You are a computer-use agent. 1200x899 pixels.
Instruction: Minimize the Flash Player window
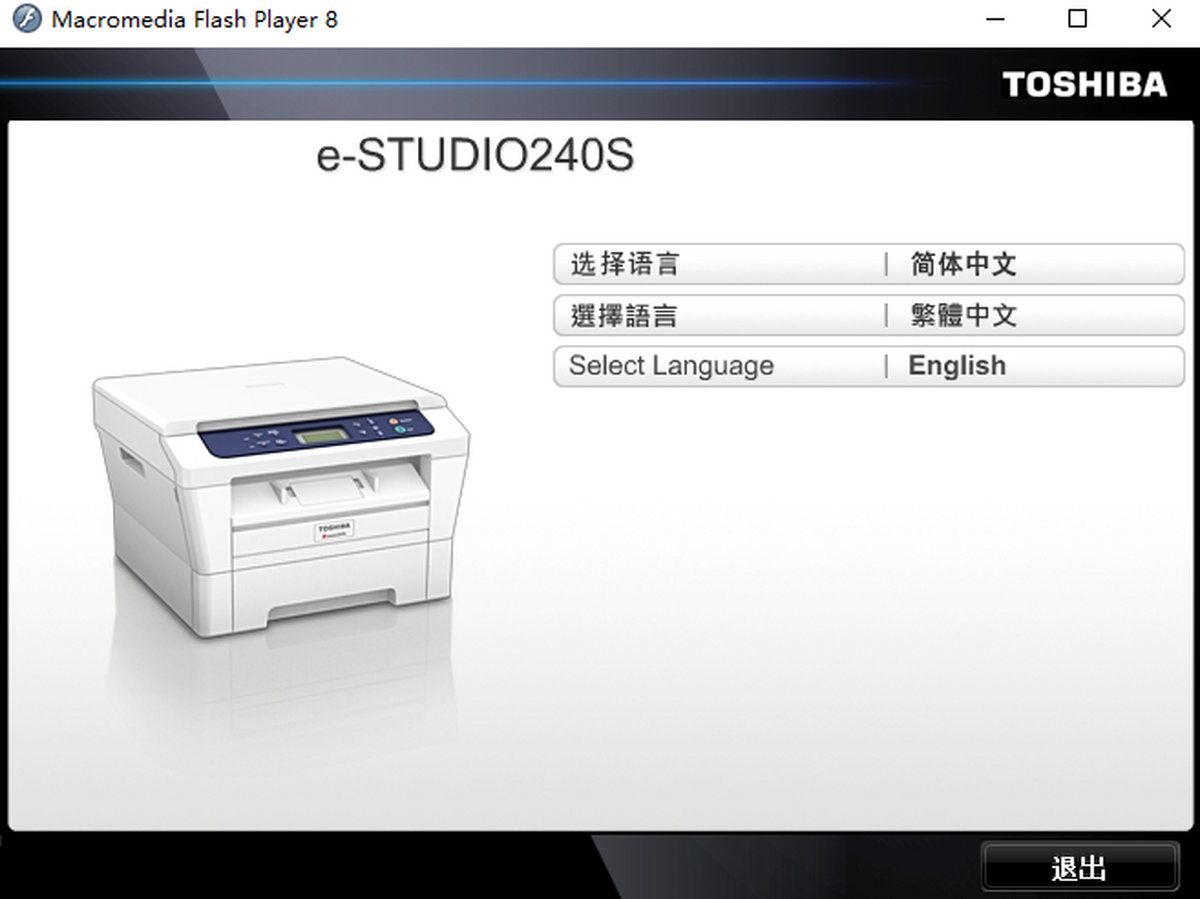click(995, 19)
